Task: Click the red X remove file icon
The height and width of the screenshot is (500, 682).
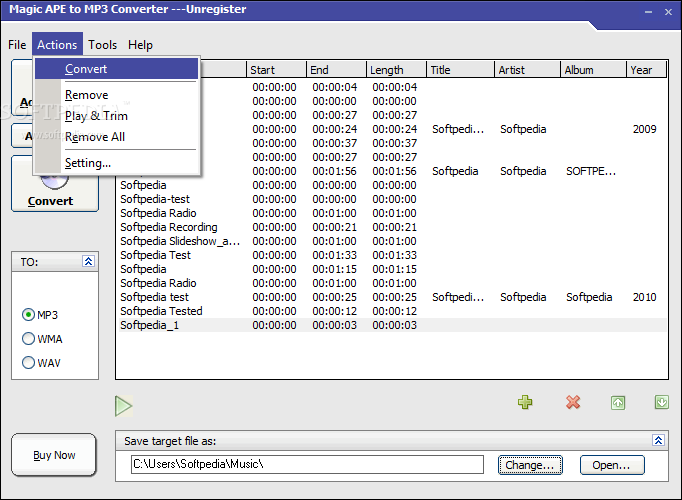Action: click(573, 402)
